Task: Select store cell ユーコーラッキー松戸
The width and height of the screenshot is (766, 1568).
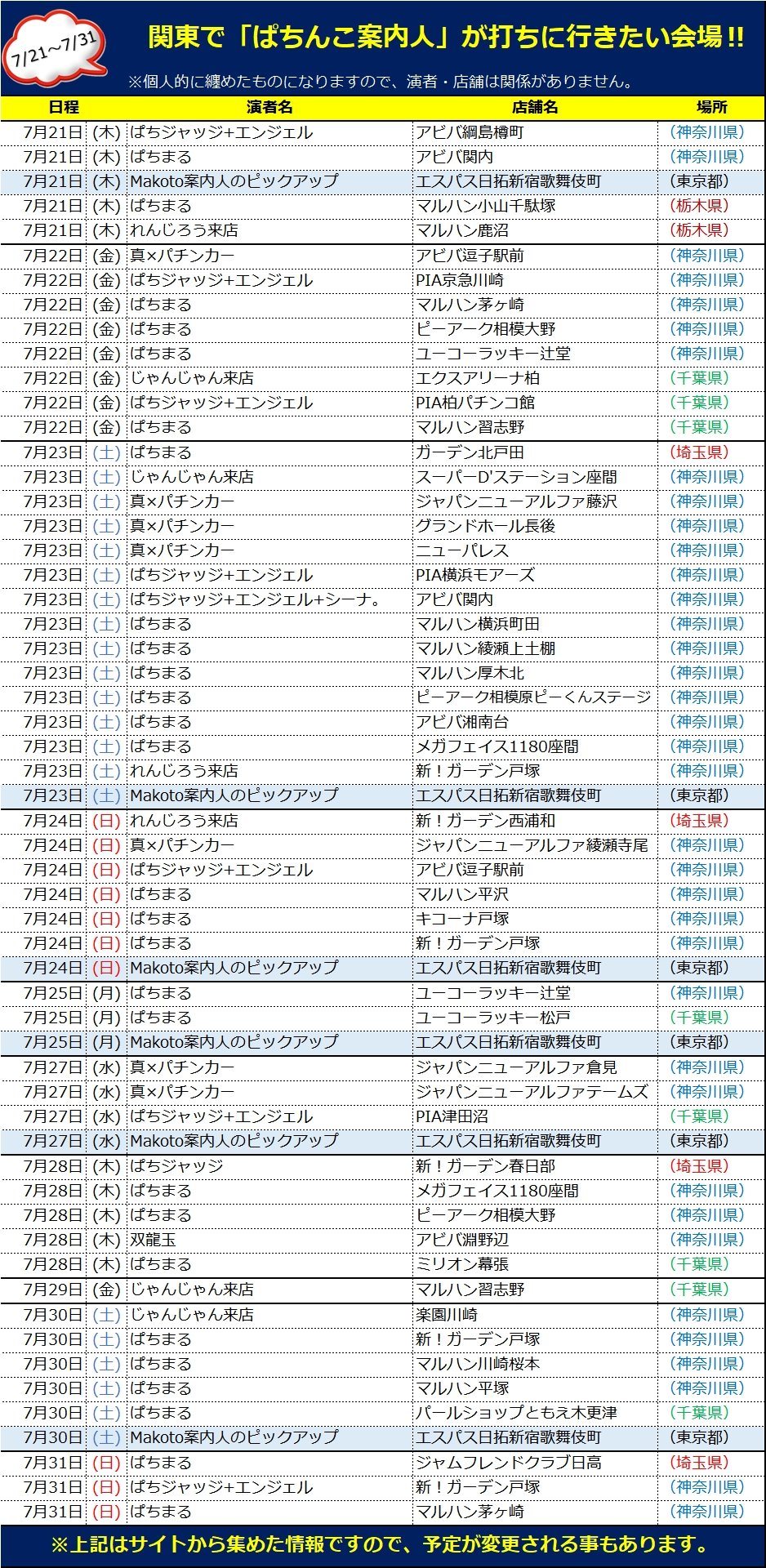Action: 535,1018
